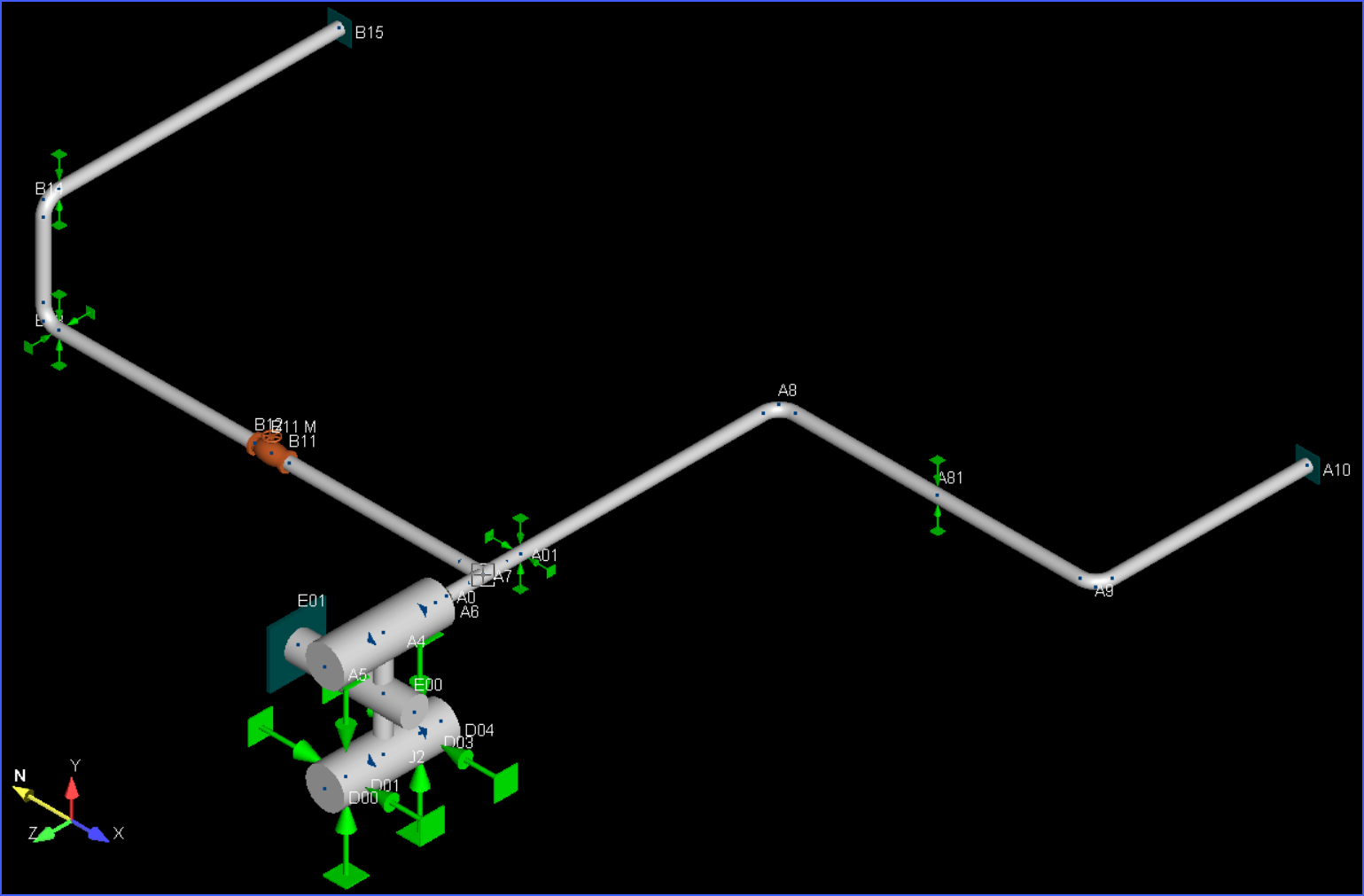Select the pipe elbow at node A8
Viewport: 1364px width, 896px height.
pos(779,409)
